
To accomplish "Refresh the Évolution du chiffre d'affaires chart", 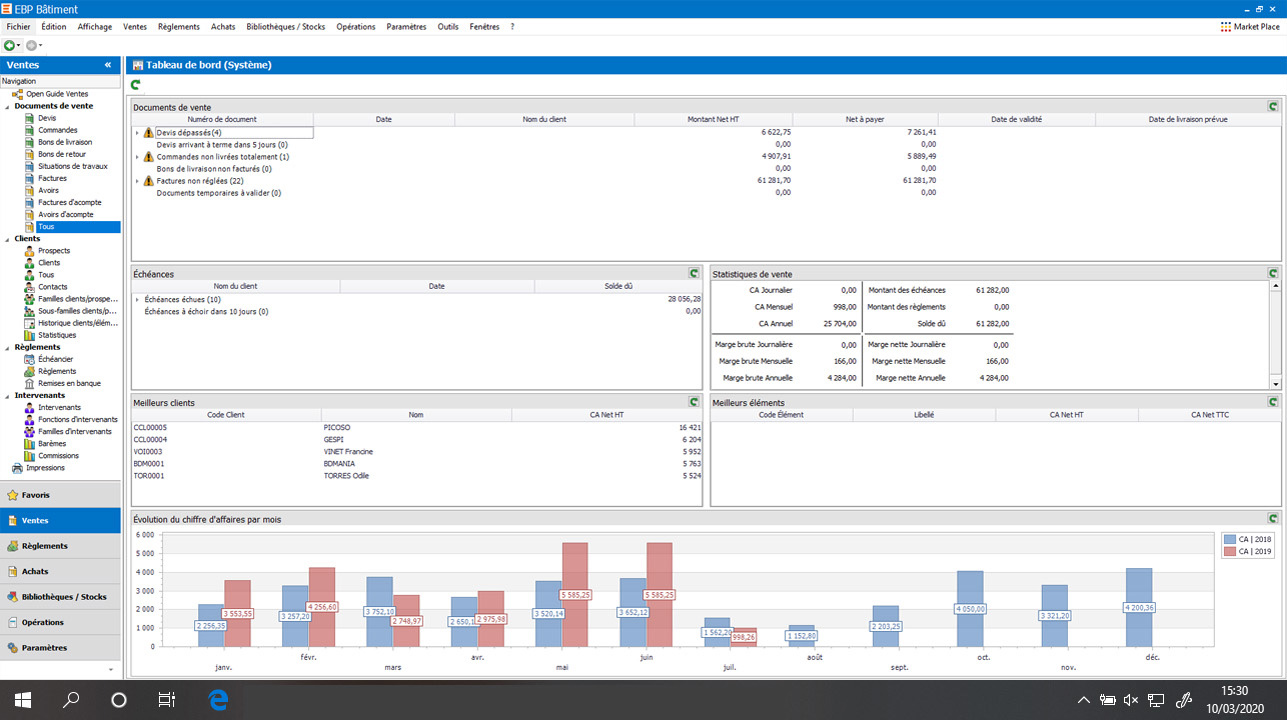I will tap(1273, 518).
